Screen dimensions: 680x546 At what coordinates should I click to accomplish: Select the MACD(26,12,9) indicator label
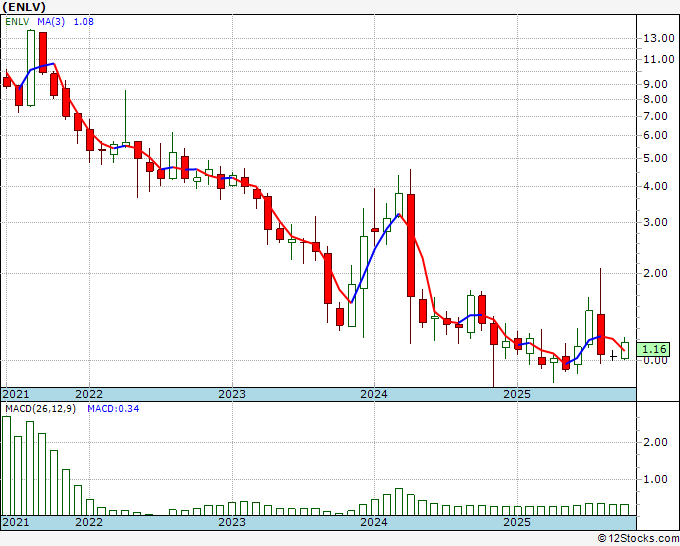[x=39, y=408]
